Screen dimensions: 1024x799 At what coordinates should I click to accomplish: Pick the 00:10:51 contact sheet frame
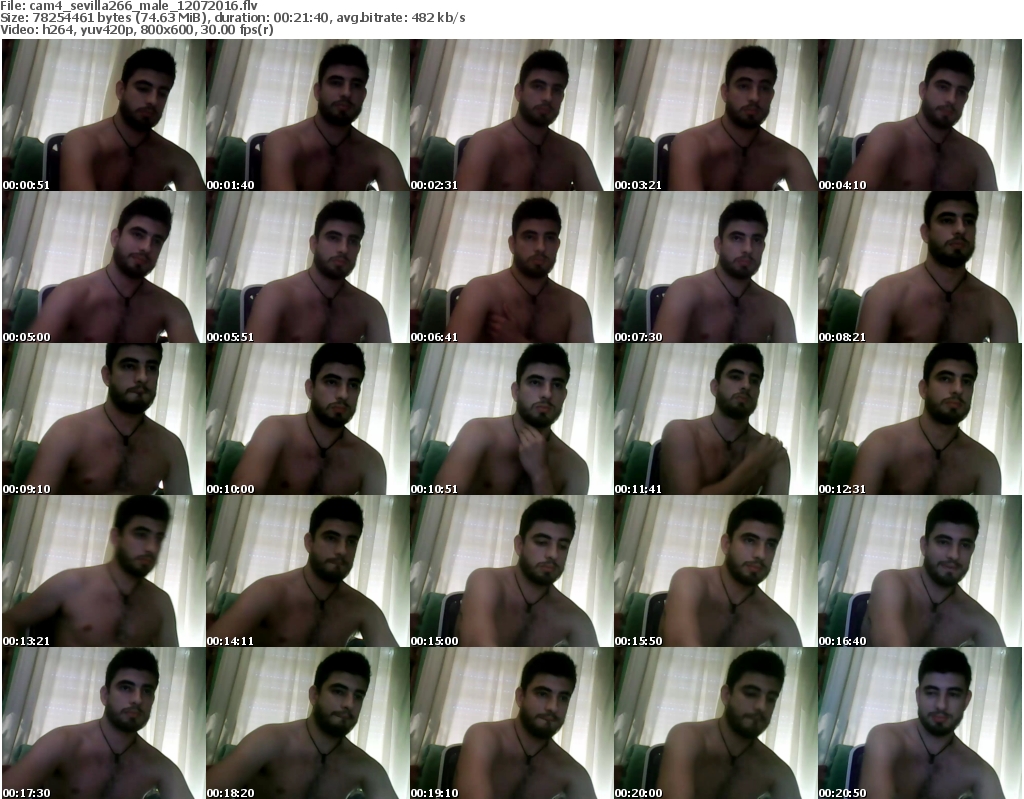tap(512, 419)
